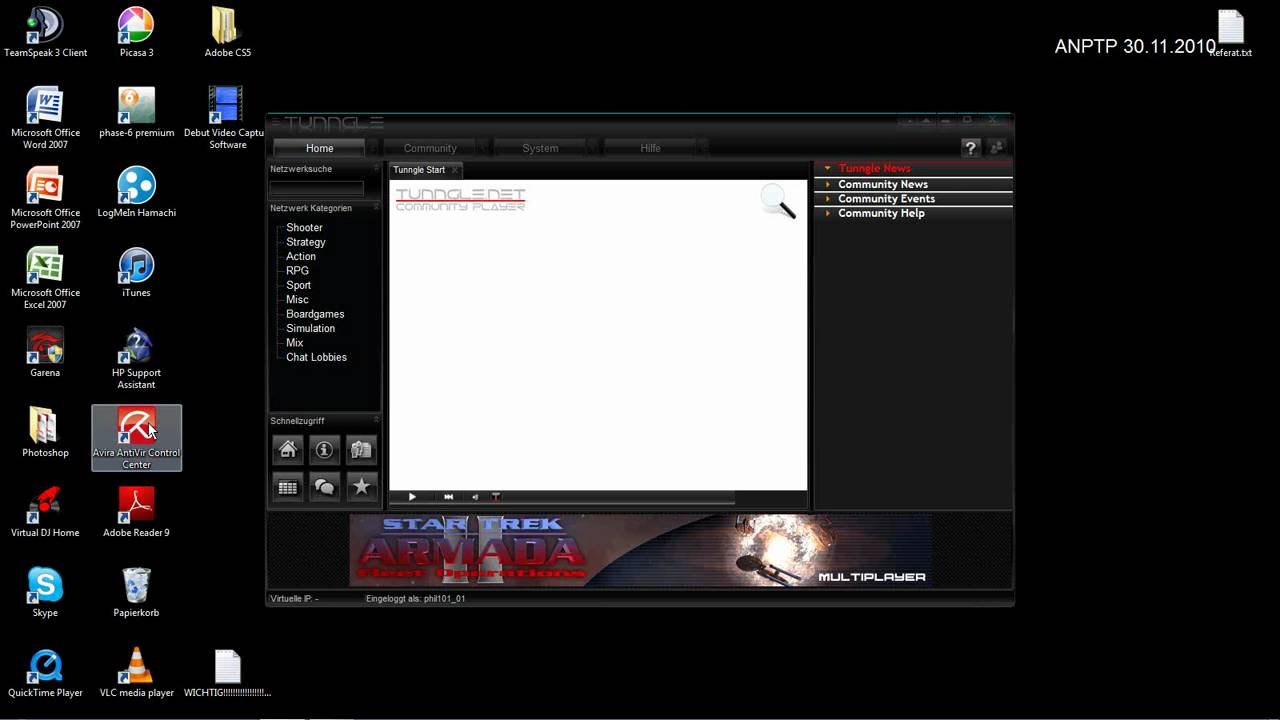The width and height of the screenshot is (1280, 720).
Task: Open the TeamSpeak 3 Client desktop icon
Action: (45, 32)
